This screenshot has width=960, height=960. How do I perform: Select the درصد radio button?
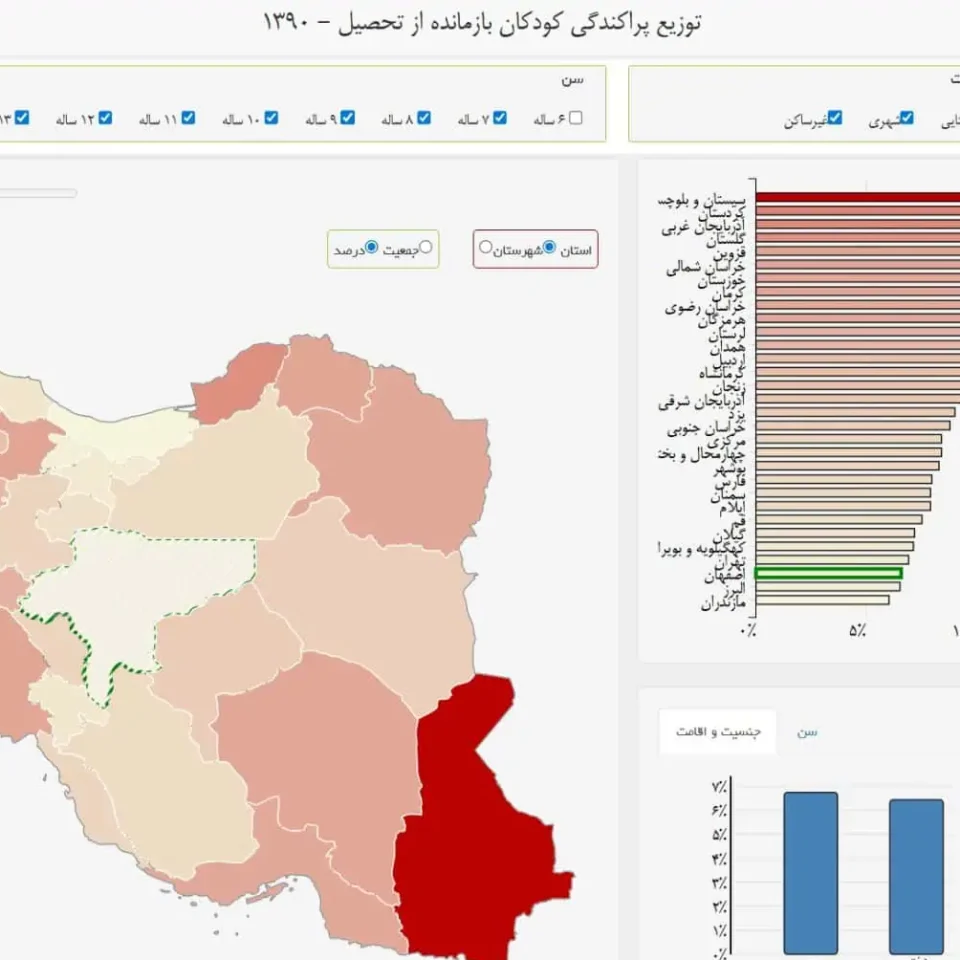tap(371, 247)
